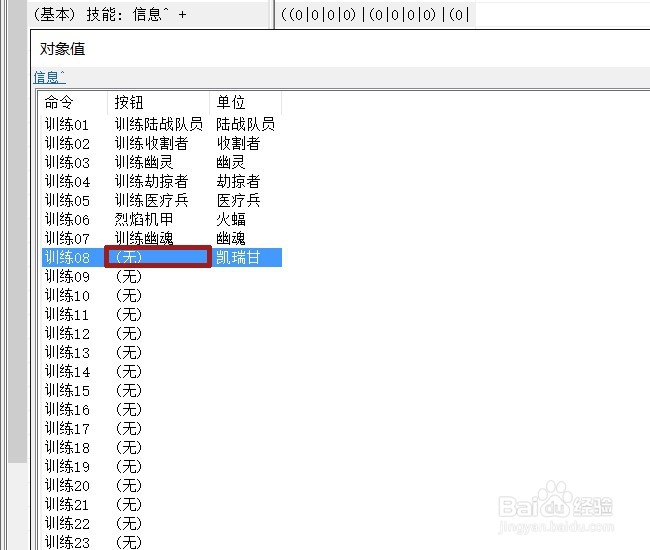Screen dimensions: 650x550
Task: Click unit cell 火蝠
Action: 231,220
